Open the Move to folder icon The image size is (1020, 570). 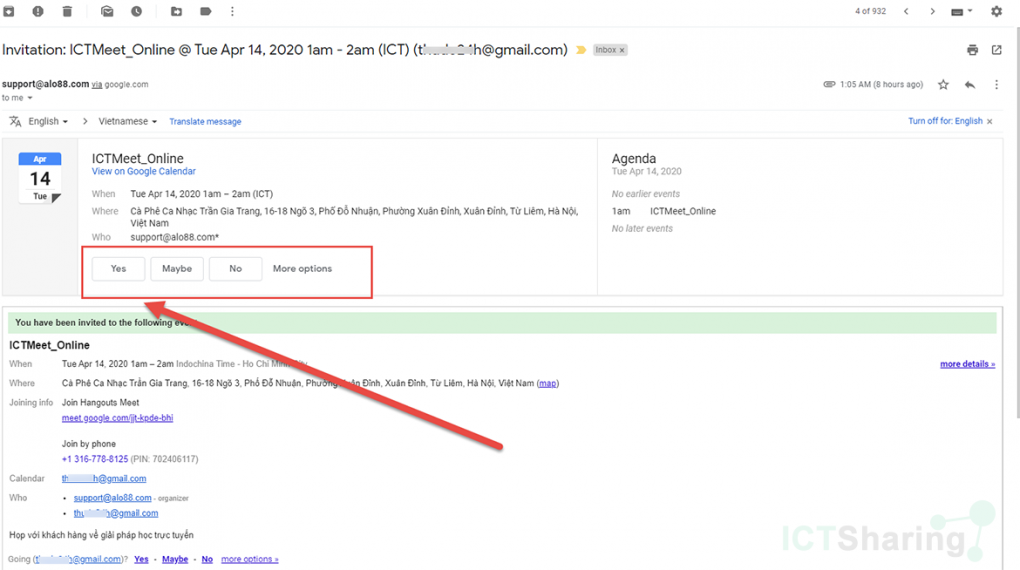point(176,11)
